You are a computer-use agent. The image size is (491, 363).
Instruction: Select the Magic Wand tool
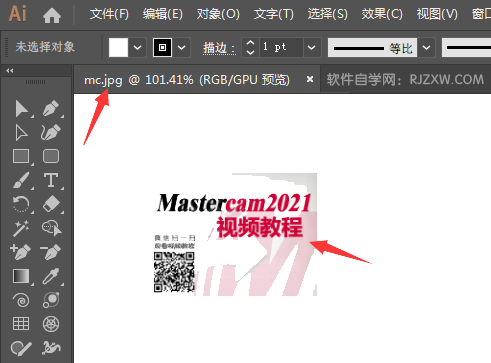pyautogui.click(x=21, y=228)
